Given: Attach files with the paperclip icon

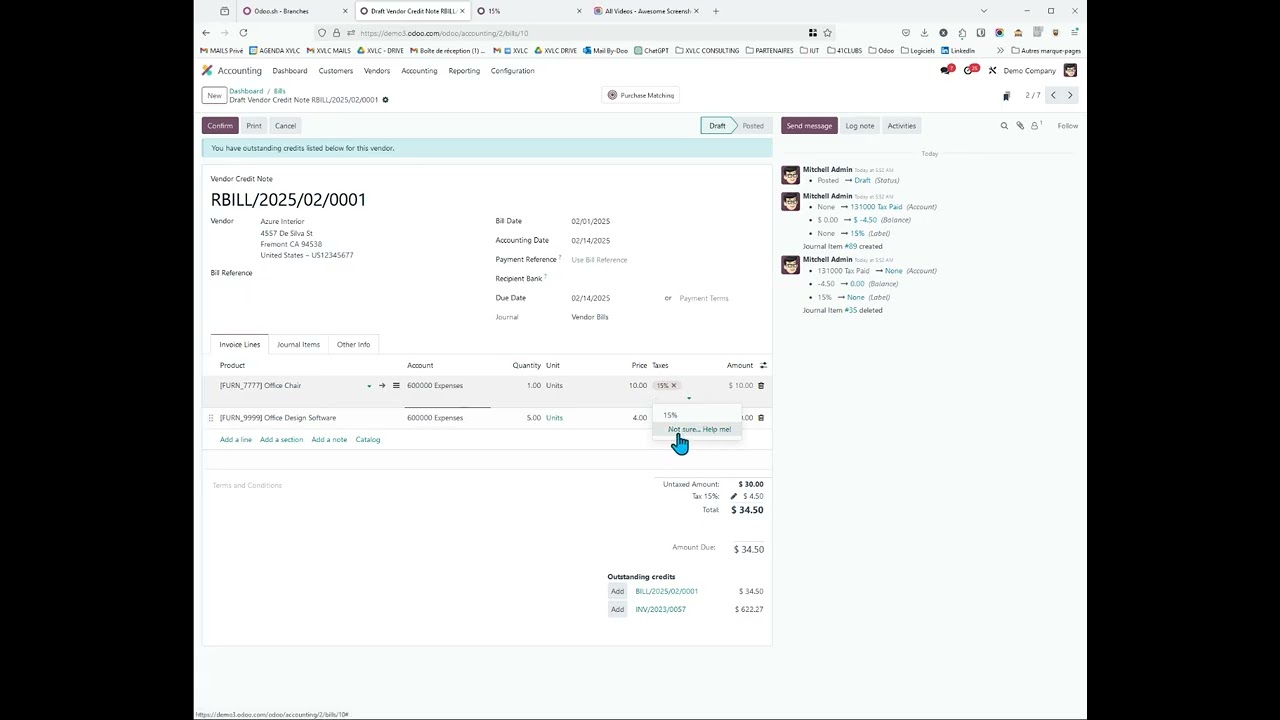Looking at the screenshot, I should click(x=1020, y=126).
